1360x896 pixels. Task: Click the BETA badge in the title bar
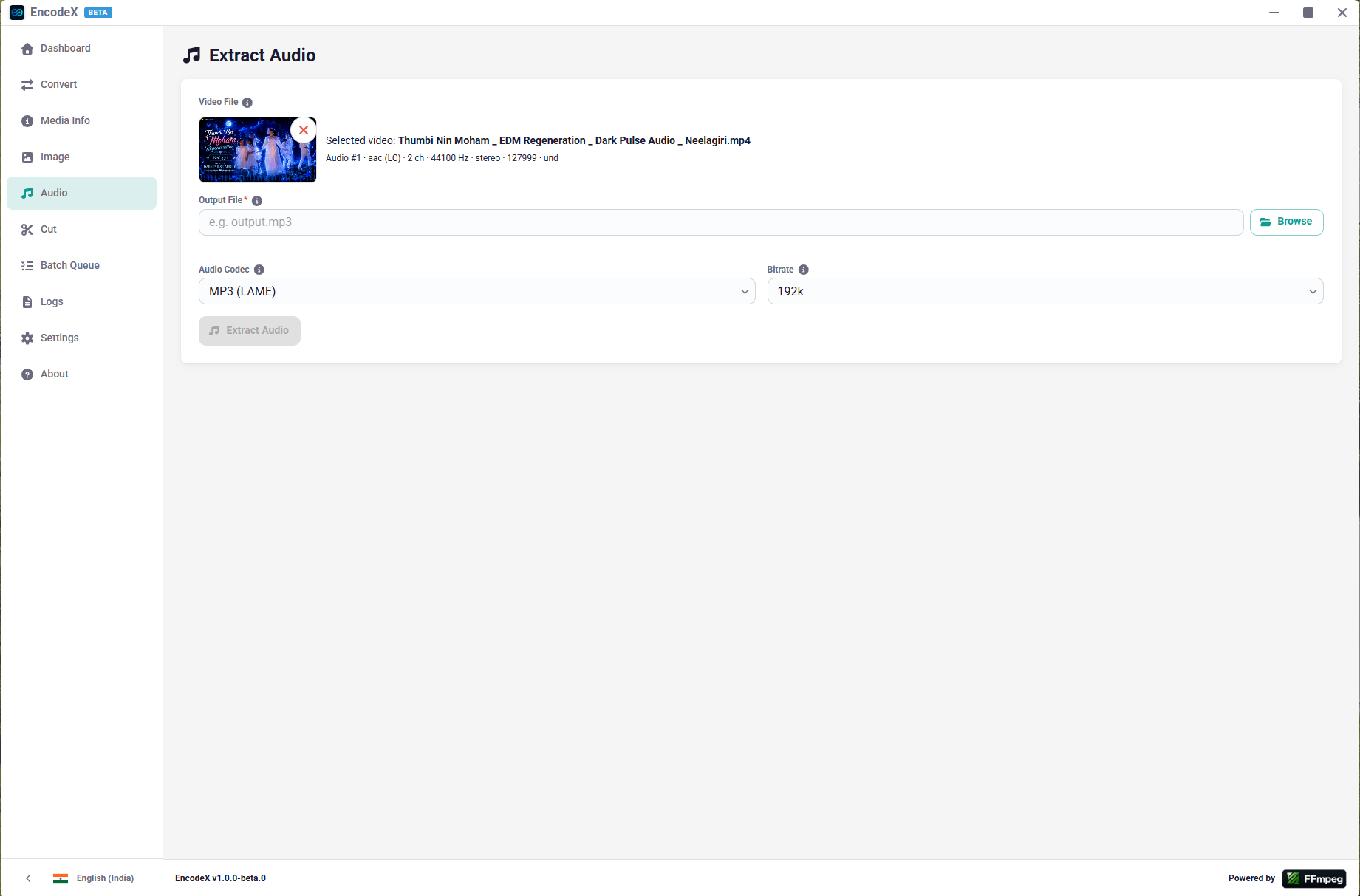tap(98, 13)
